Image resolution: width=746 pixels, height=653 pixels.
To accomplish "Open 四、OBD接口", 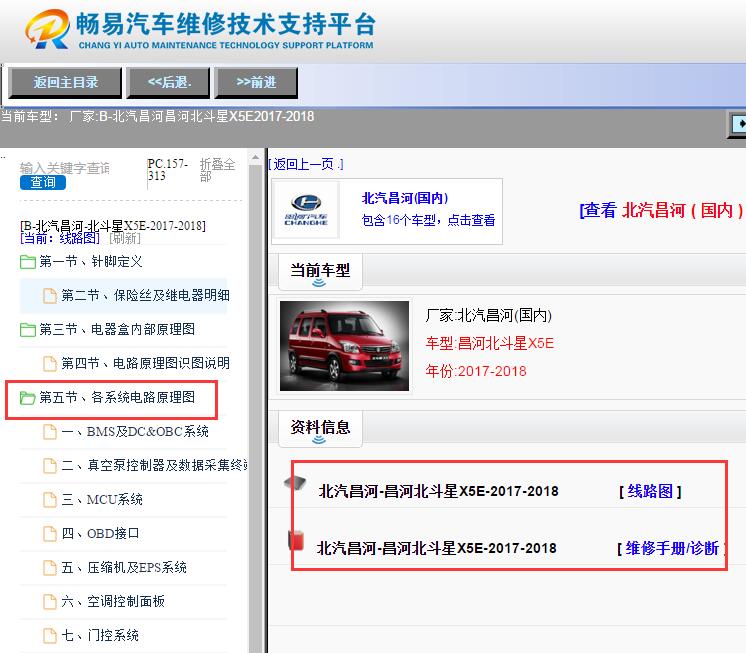I will 100,533.
